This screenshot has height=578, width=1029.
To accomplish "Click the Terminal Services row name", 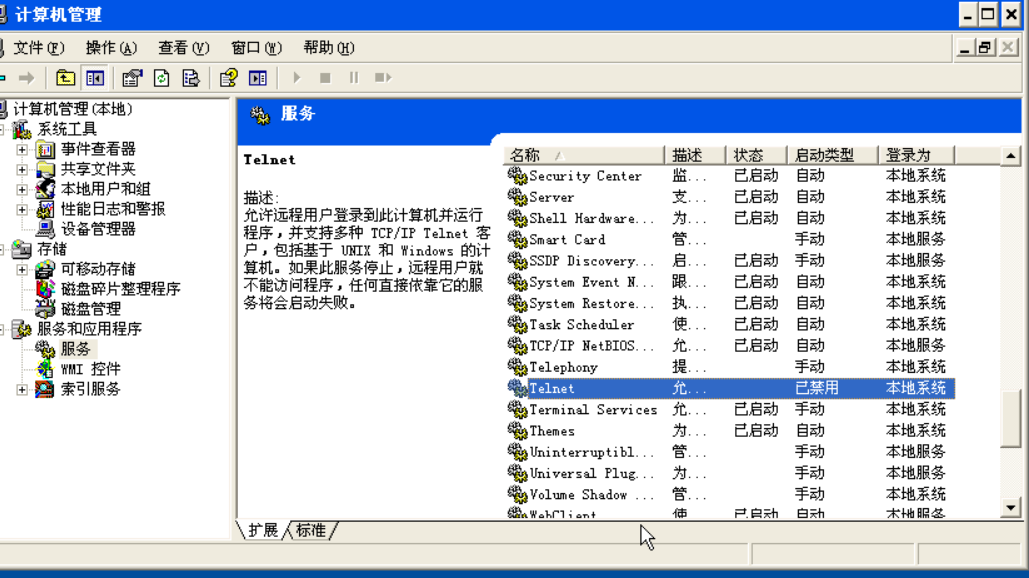I will (x=593, y=410).
